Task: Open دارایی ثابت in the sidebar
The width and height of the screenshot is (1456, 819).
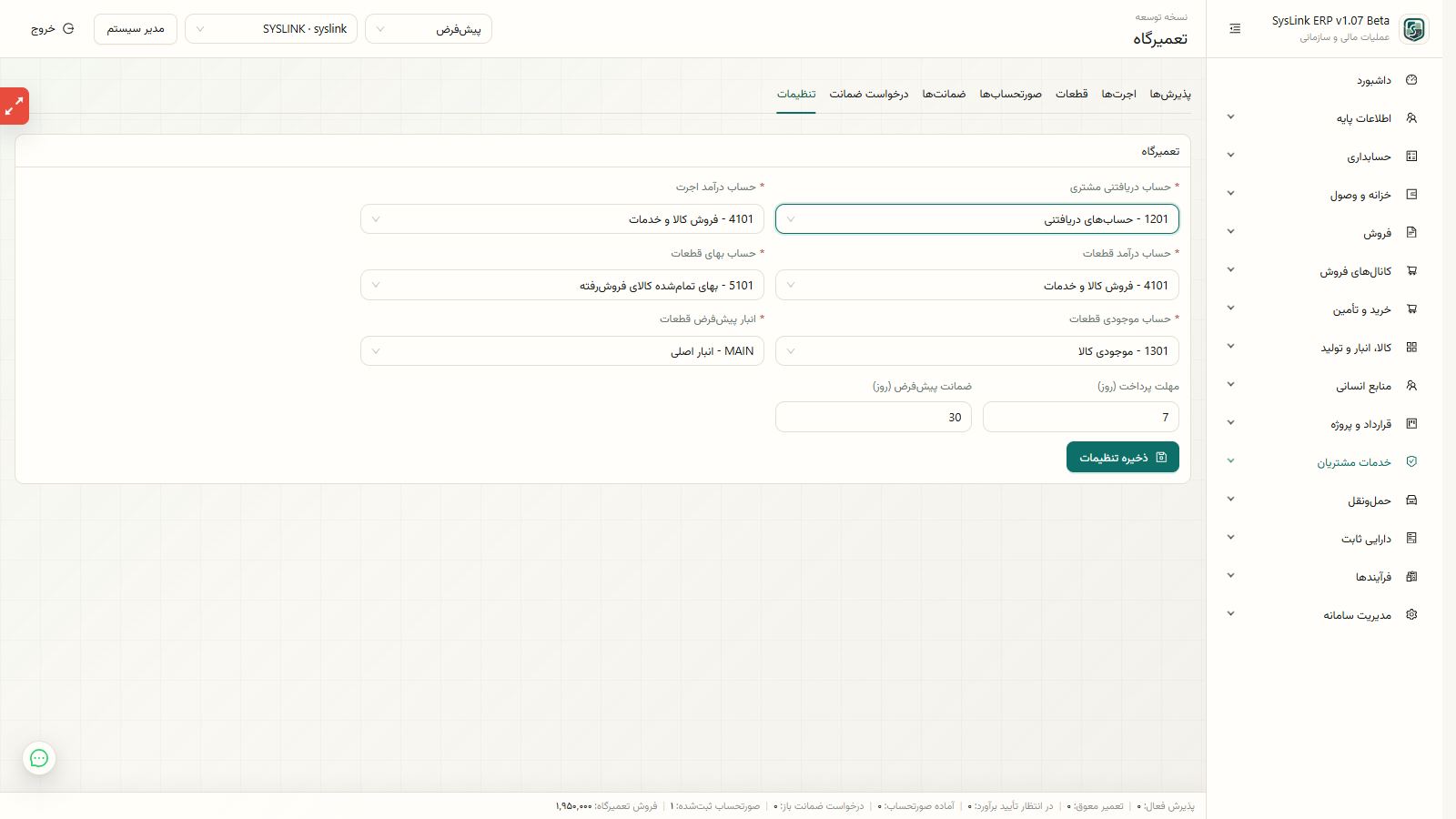Action: (1325, 539)
